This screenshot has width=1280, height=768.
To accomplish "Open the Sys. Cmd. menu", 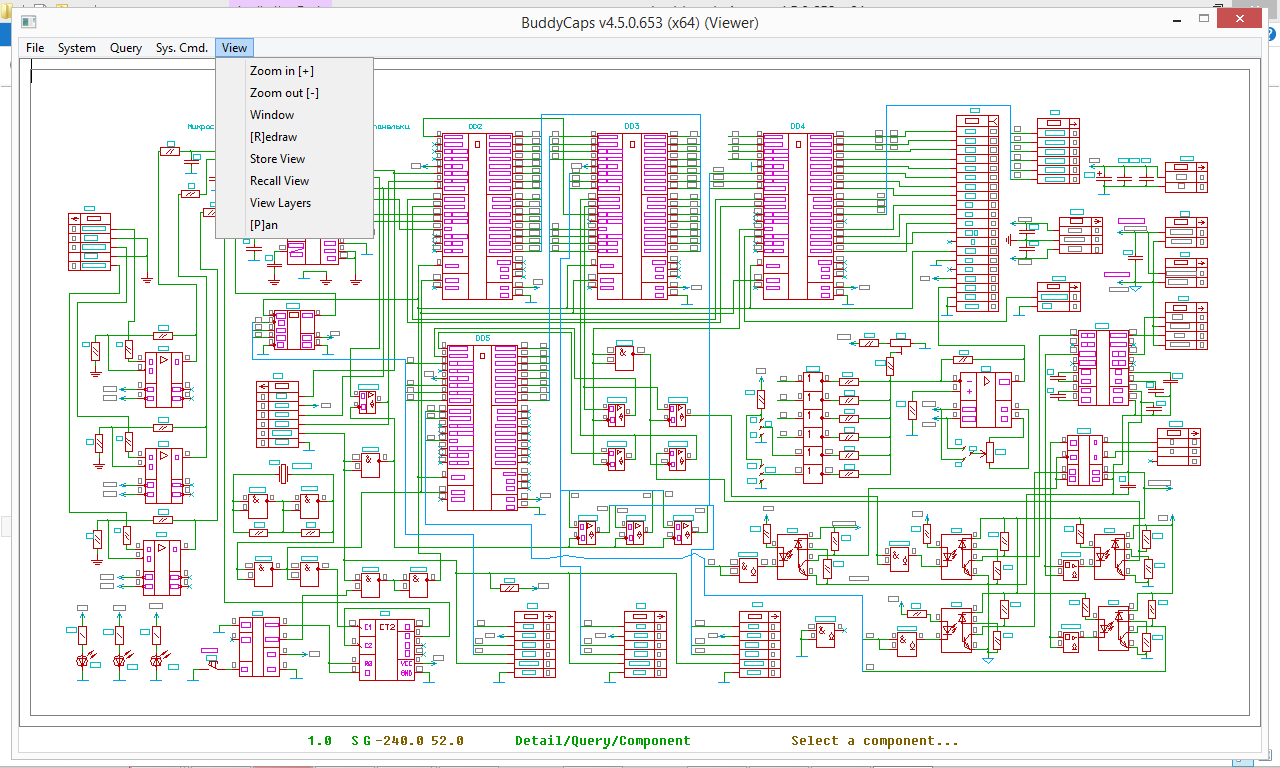I will click(182, 48).
